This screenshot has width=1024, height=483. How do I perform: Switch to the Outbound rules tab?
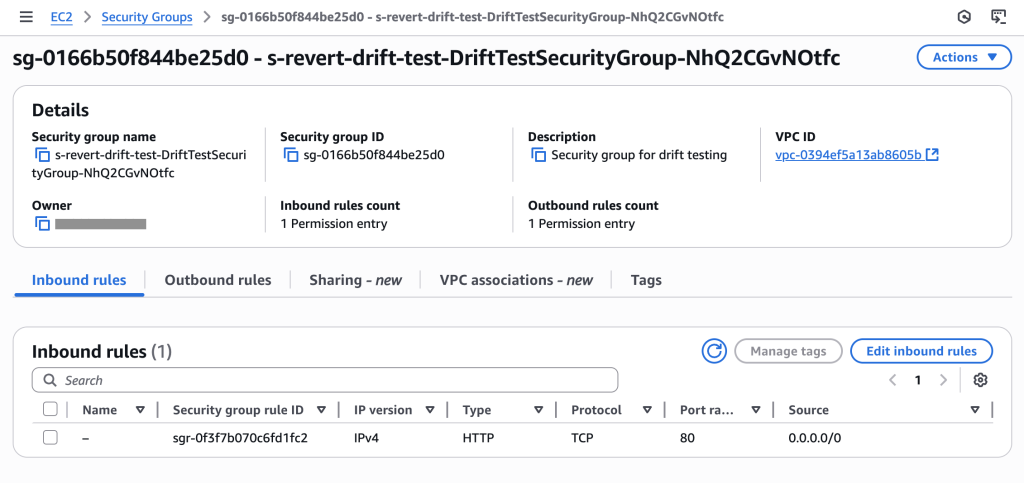pos(218,280)
